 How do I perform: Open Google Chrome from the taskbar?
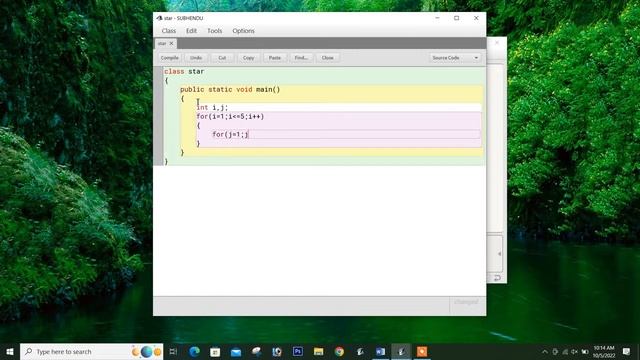(x=339, y=351)
